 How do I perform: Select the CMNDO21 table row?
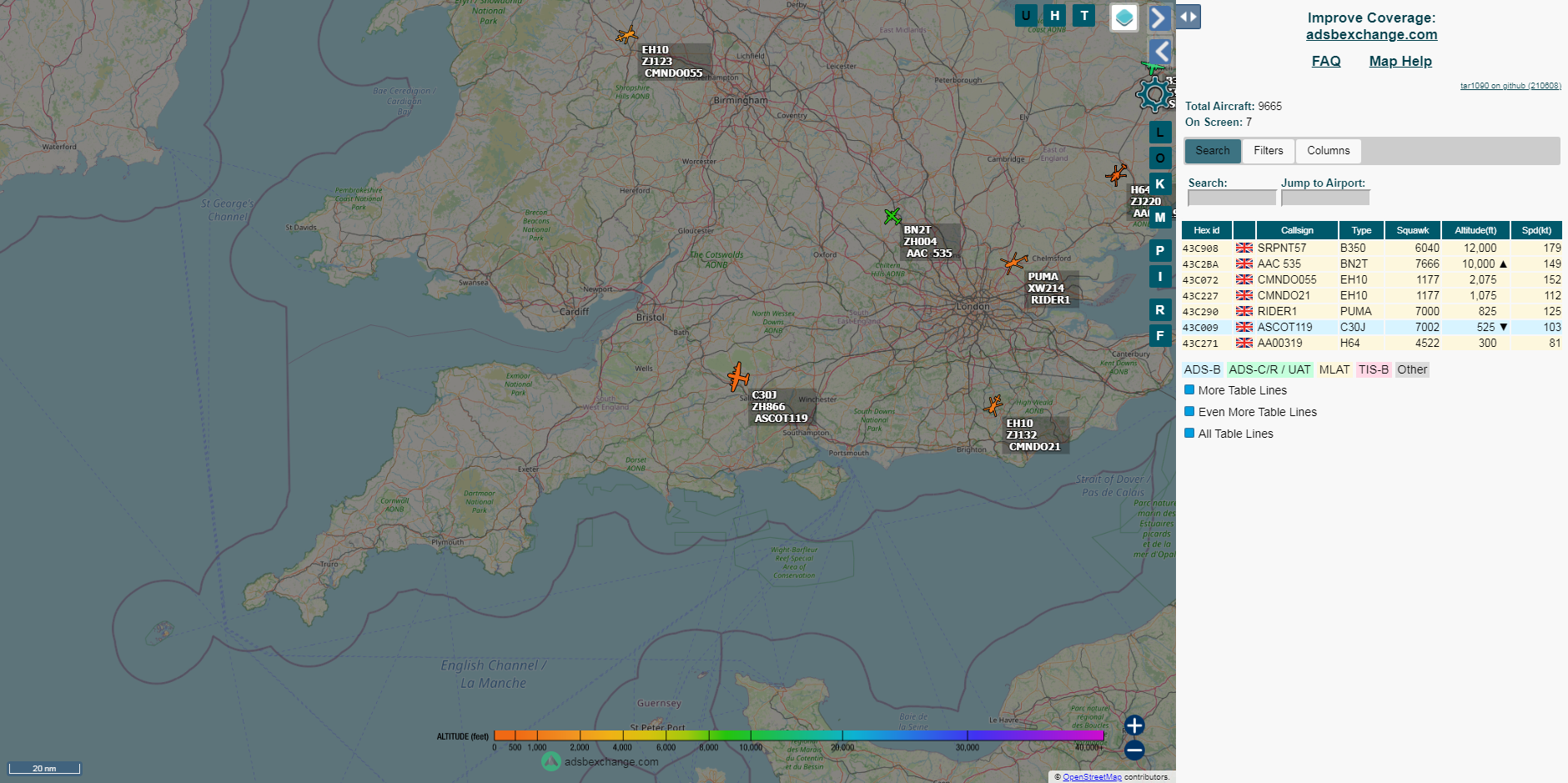(1372, 295)
